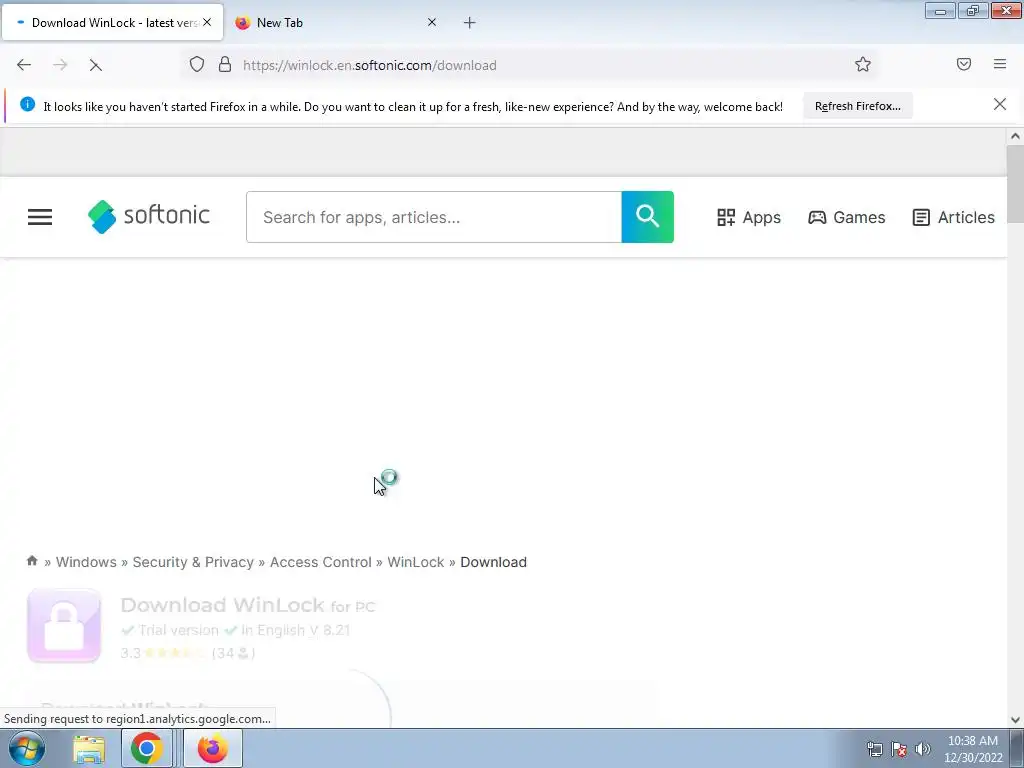Save page to Pocket
The width and height of the screenshot is (1024, 768).
(x=964, y=64)
